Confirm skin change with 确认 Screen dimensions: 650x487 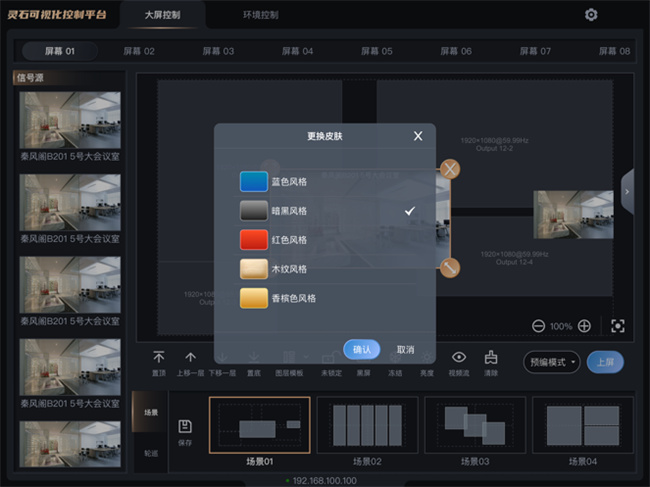pyautogui.click(x=362, y=350)
